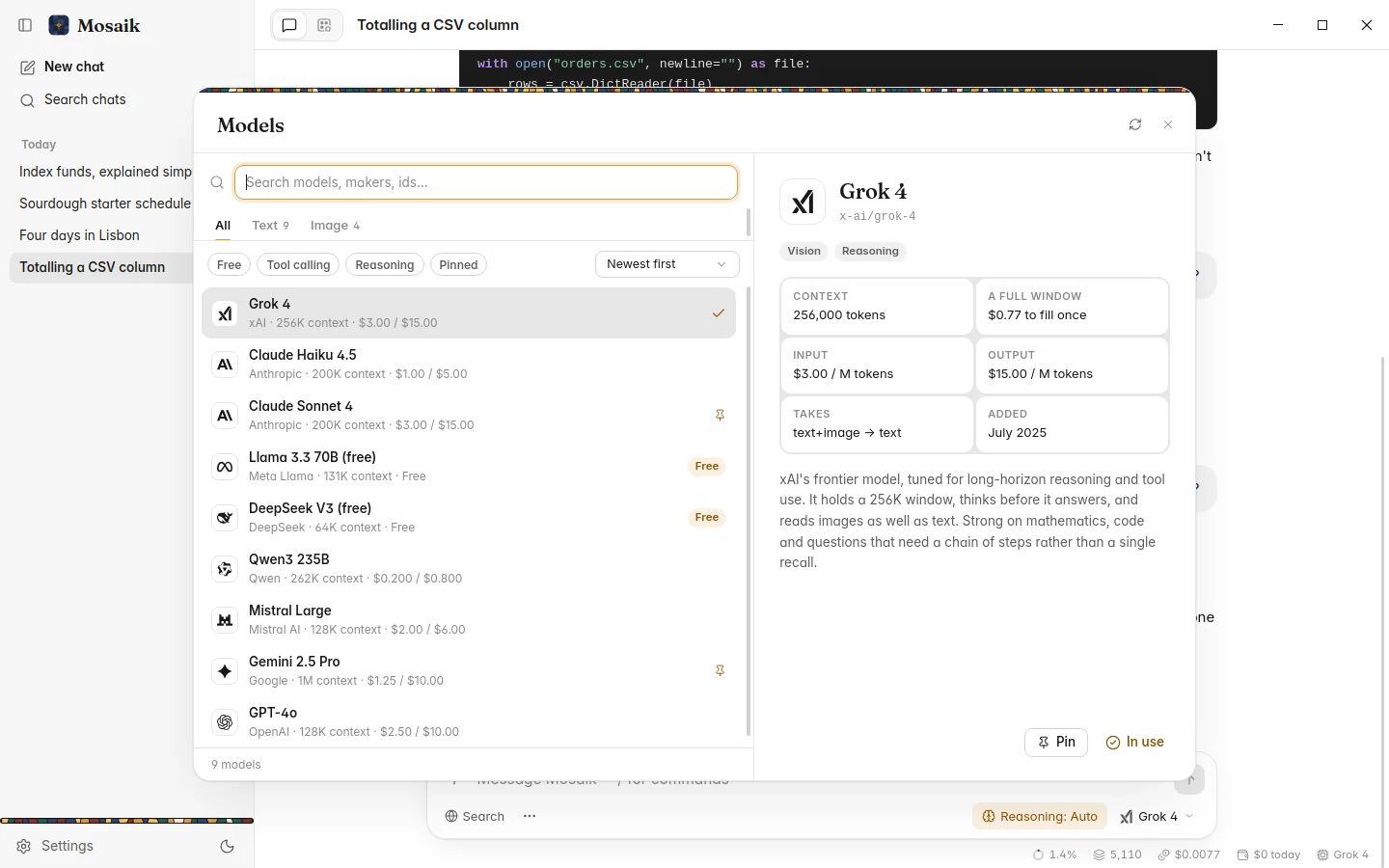Click the Vision tag in Grok 4 details

[x=803, y=251]
